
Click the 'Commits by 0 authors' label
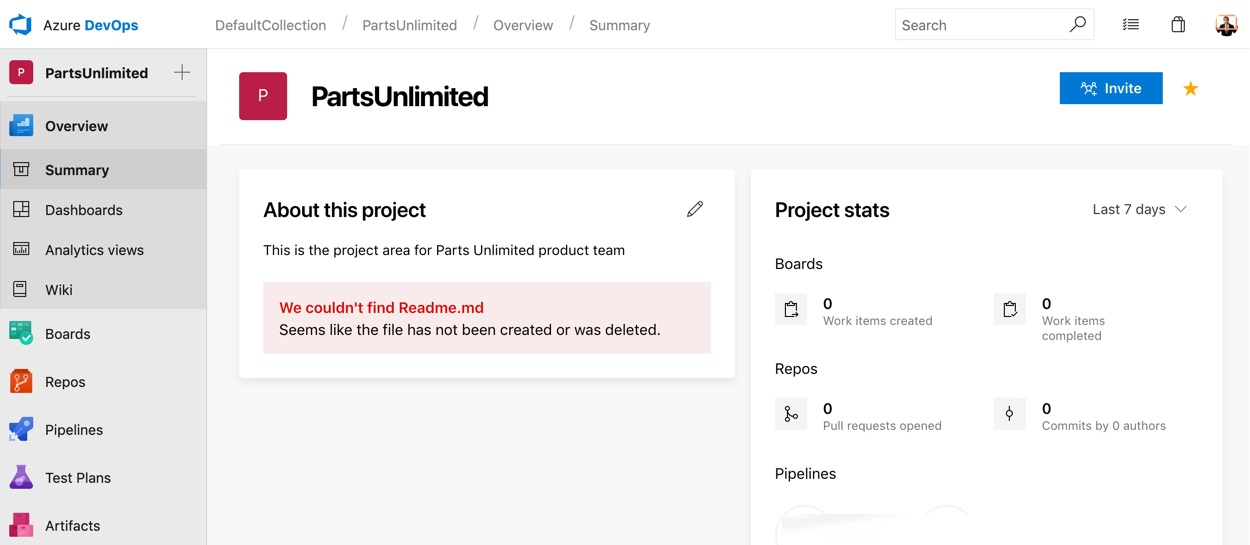tap(1104, 426)
